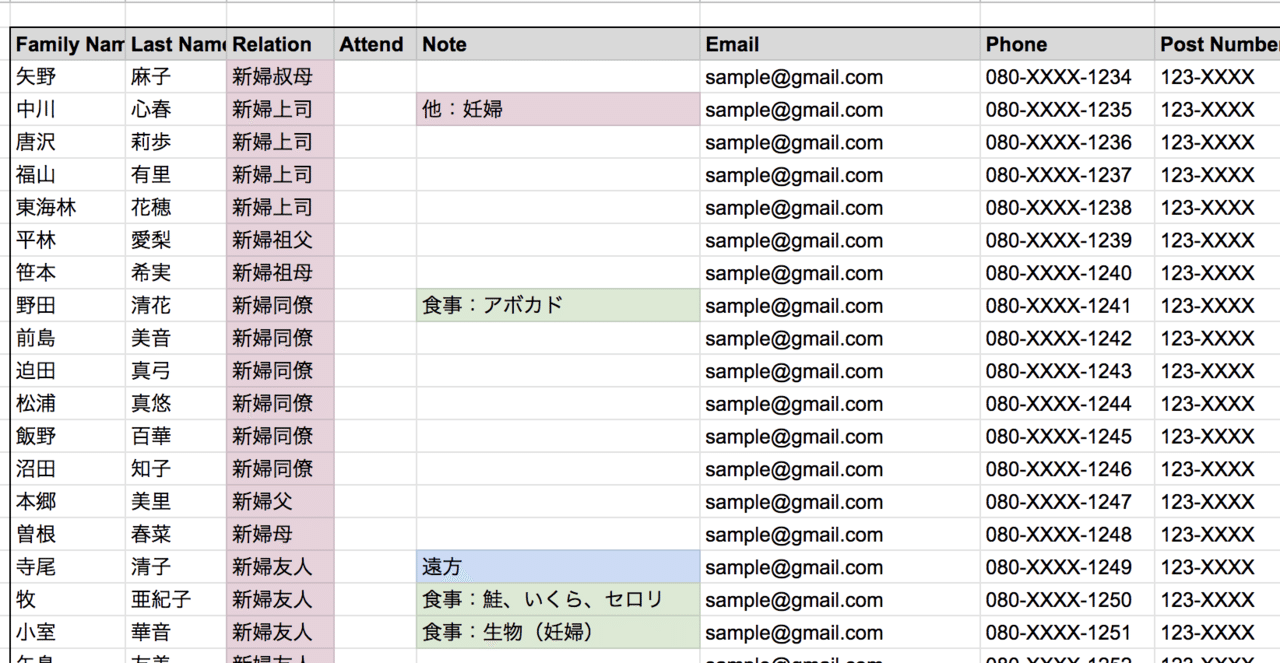Select the Family Name header cell
The image size is (1280, 663).
click(x=68, y=45)
